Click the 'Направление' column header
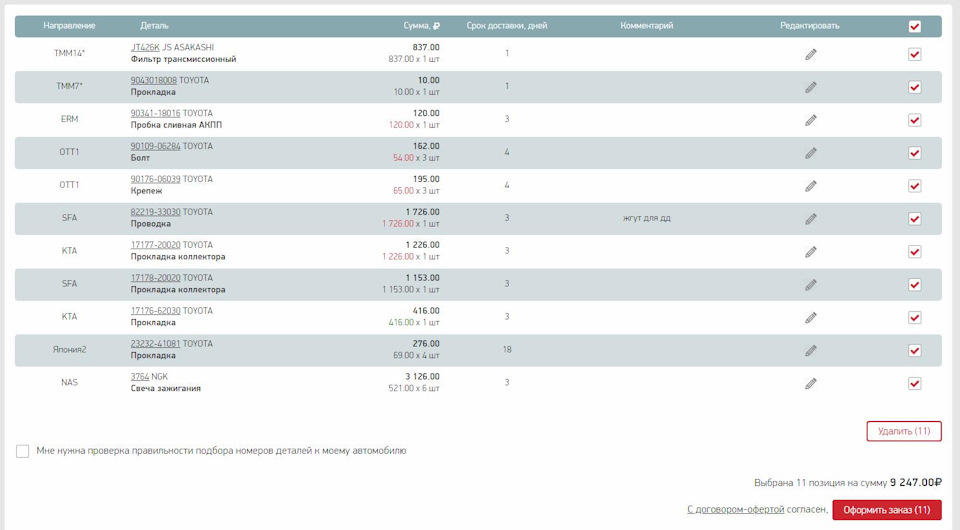The width and height of the screenshot is (960, 530). pos(70,26)
